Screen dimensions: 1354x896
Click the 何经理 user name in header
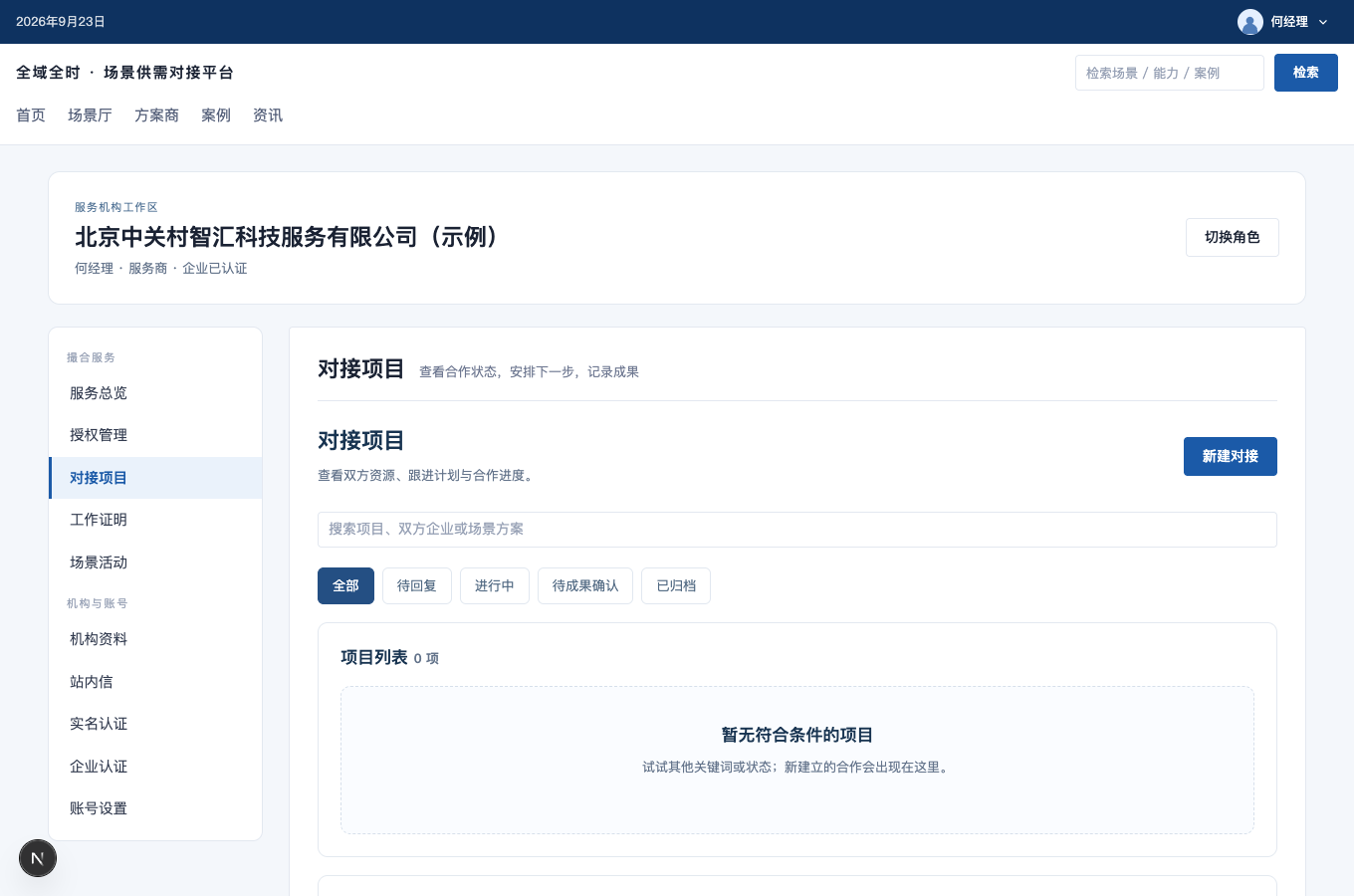[x=1289, y=22]
